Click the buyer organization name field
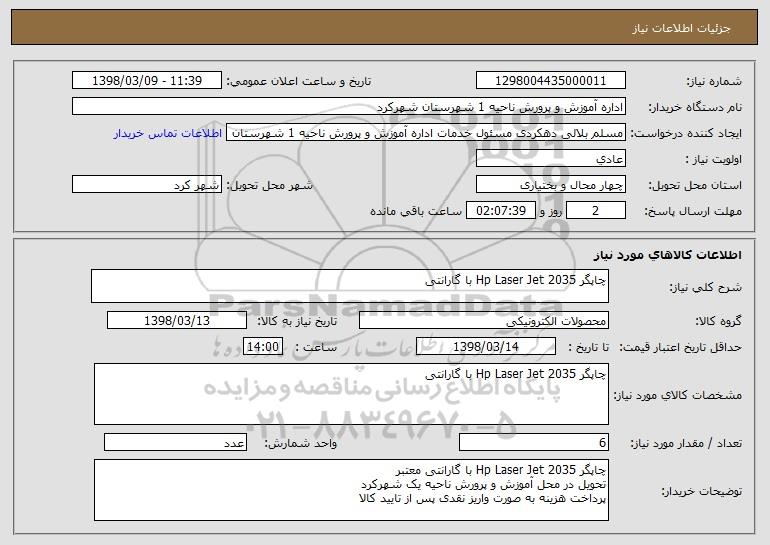Screen dimensions: 770x545 pyautogui.click(x=349, y=107)
